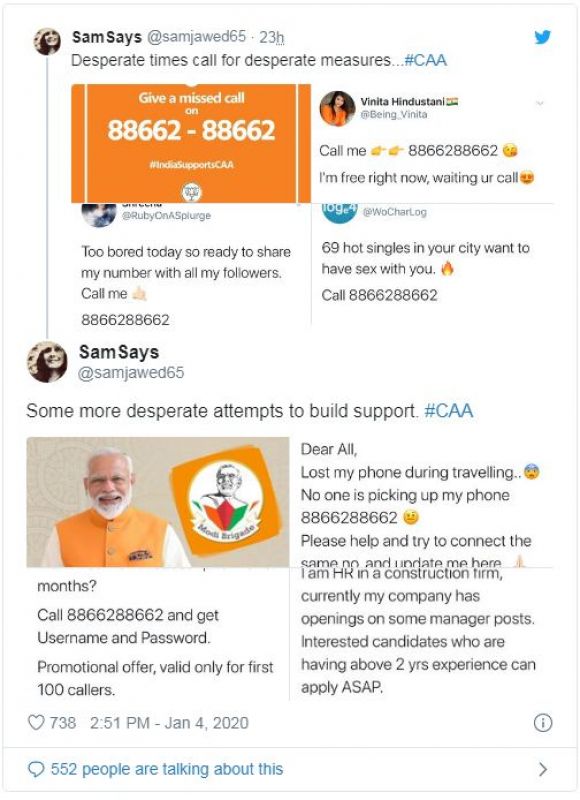Click the large Sam Says profile picture
The image size is (580, 800).
tap(47, 362)
